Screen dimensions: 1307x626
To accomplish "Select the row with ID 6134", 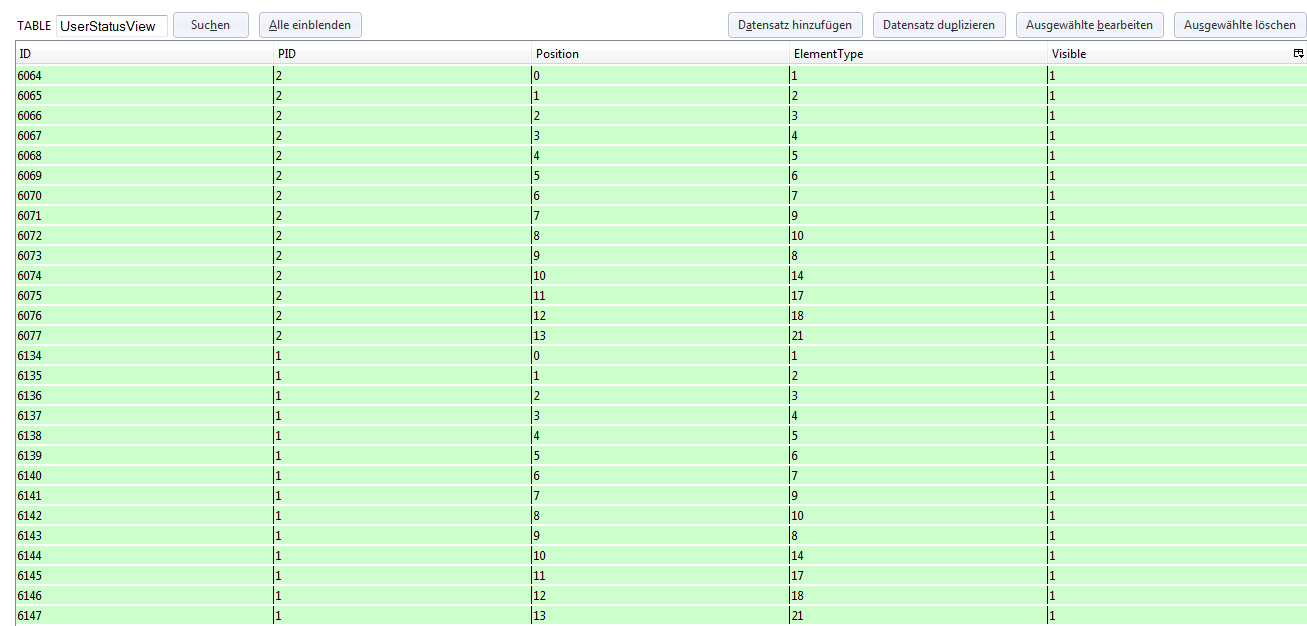I will (x=661, y=356).
